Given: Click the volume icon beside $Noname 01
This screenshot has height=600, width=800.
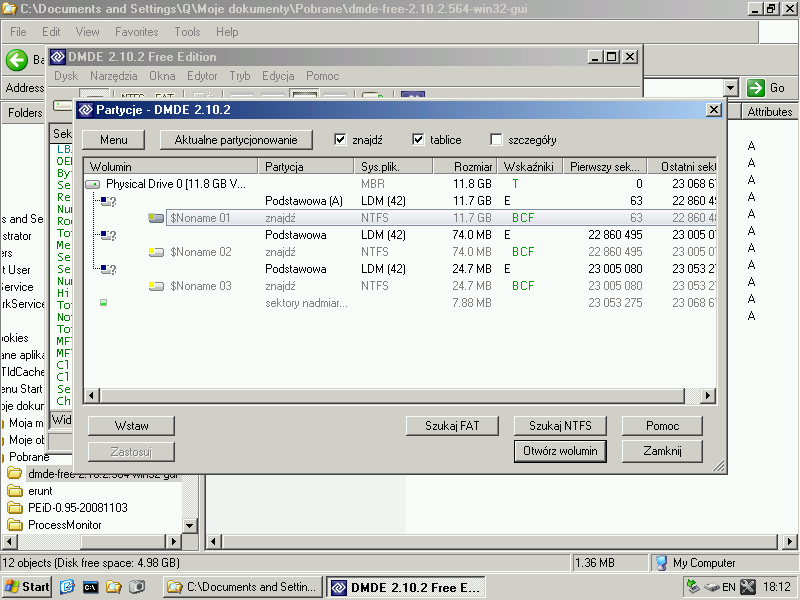Looking at the screenshot, I should (x=156, y=218).
